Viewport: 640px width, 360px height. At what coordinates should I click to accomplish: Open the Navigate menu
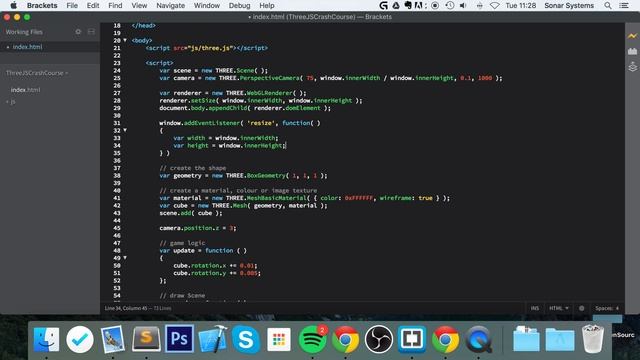point(171,6)
